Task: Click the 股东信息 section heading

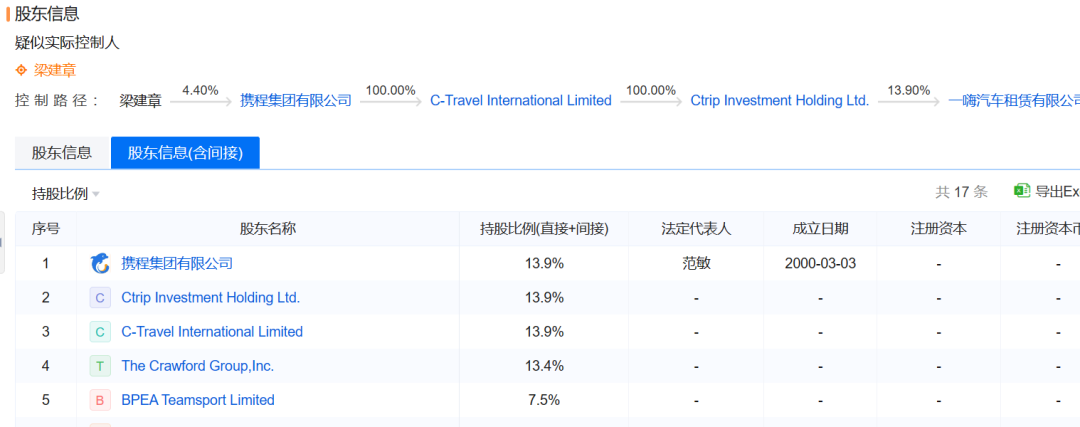Action: coord(47,13)
